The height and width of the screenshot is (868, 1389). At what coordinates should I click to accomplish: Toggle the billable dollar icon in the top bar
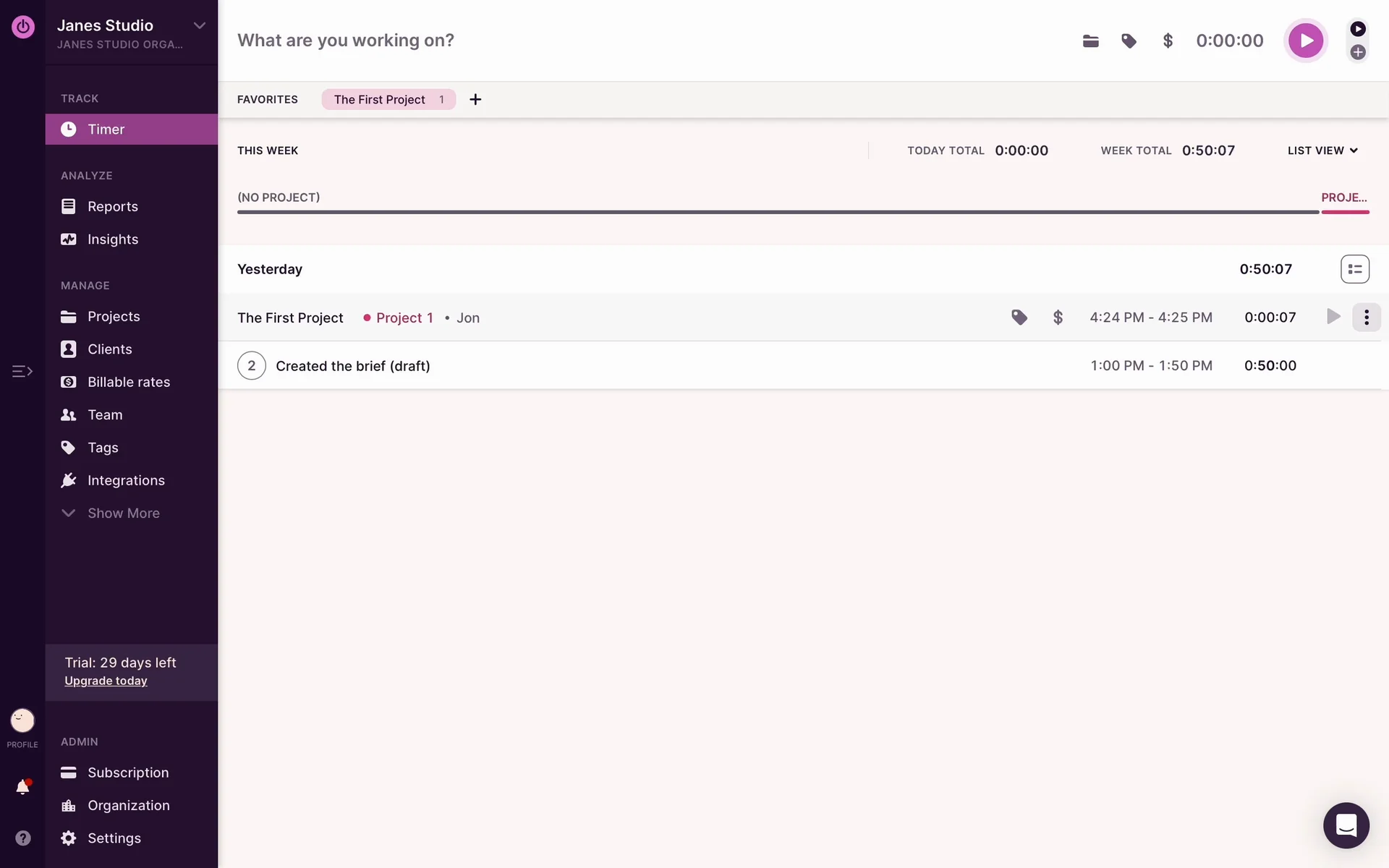pos(1168,41)
